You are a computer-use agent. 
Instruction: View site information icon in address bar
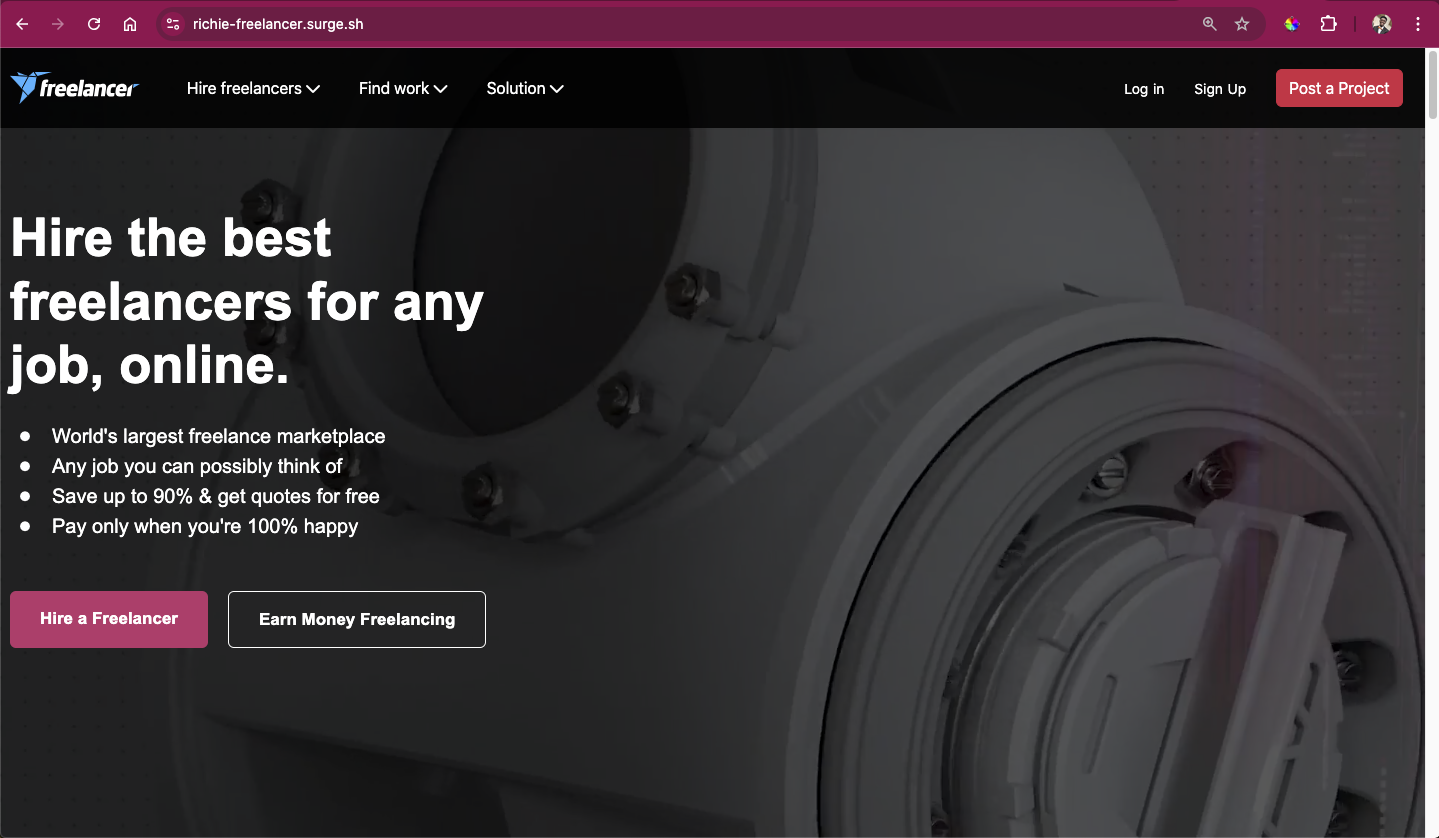click(x=173, y=24)
